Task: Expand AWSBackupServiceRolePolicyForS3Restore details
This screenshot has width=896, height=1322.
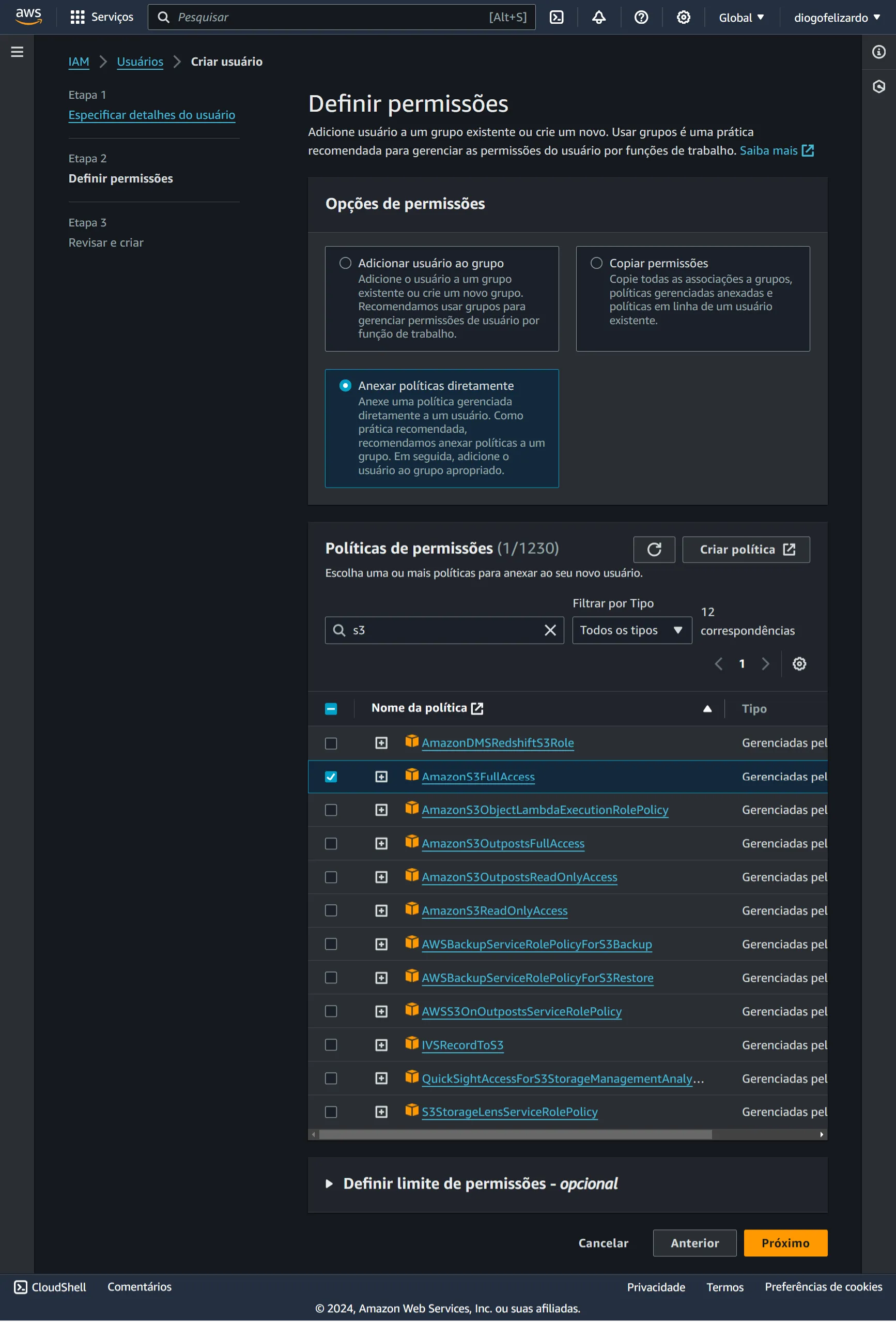Action: [x=381, y=978]
